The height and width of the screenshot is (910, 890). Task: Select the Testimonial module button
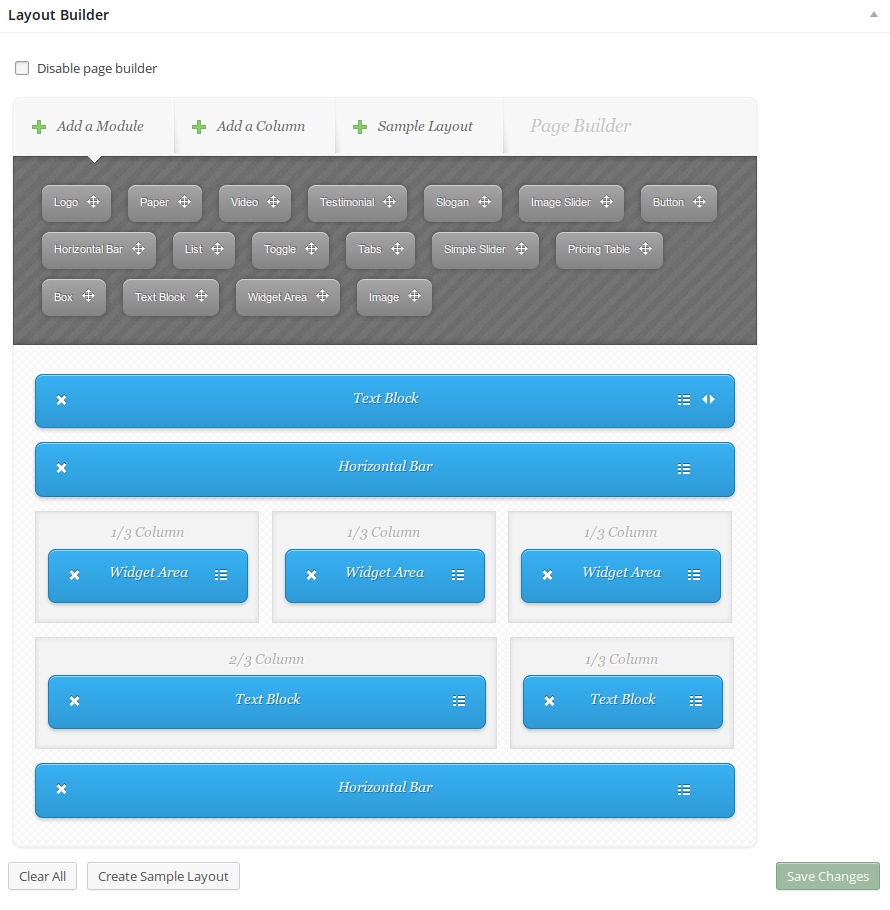(347, 203)
